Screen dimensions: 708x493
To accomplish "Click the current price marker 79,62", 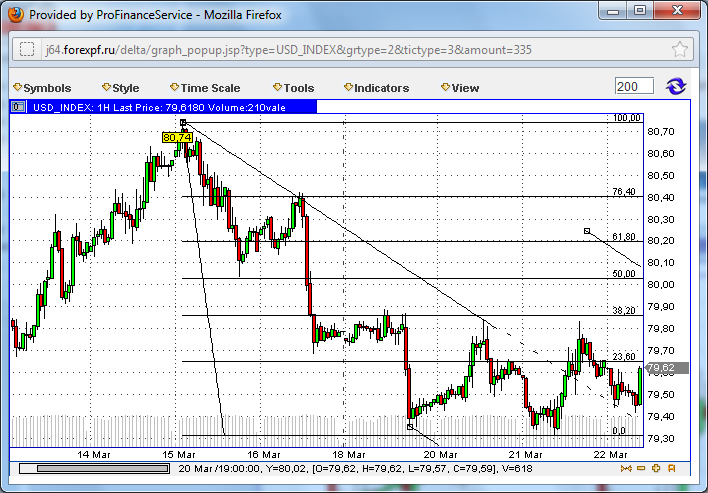I will pyautogui.click(x=667, y=368).
